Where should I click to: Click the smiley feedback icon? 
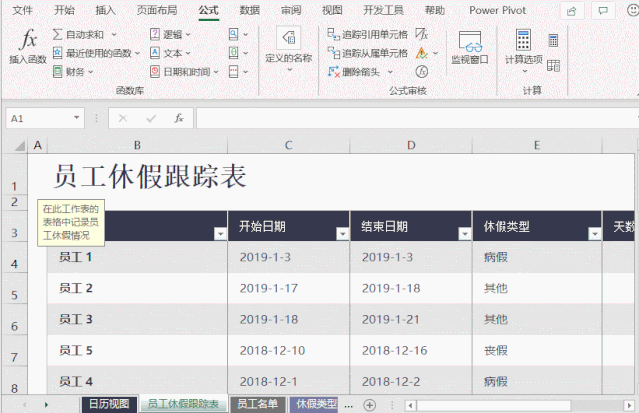tap(632, 11)
